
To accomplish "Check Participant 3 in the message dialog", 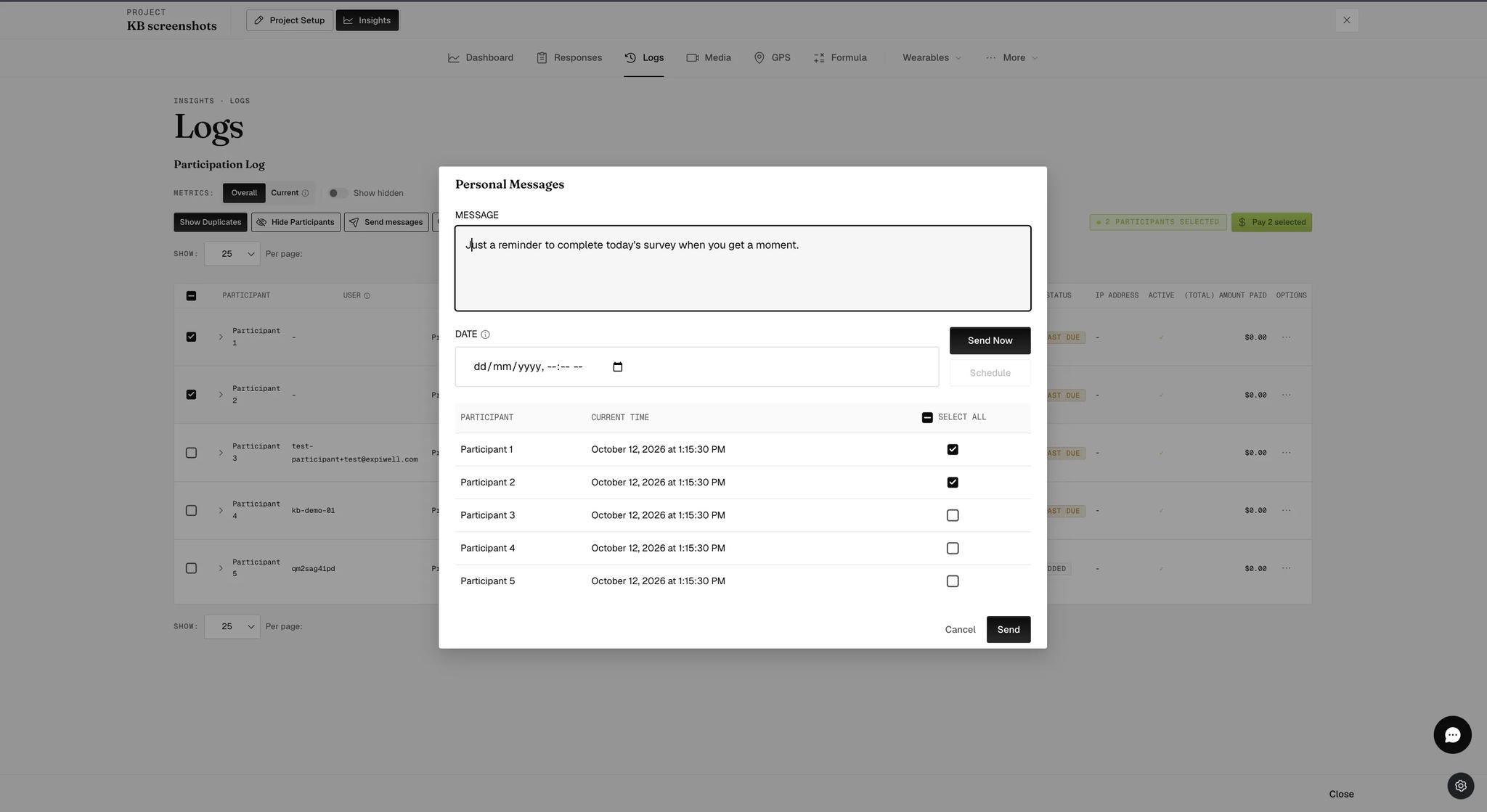I will coord(953,516).
